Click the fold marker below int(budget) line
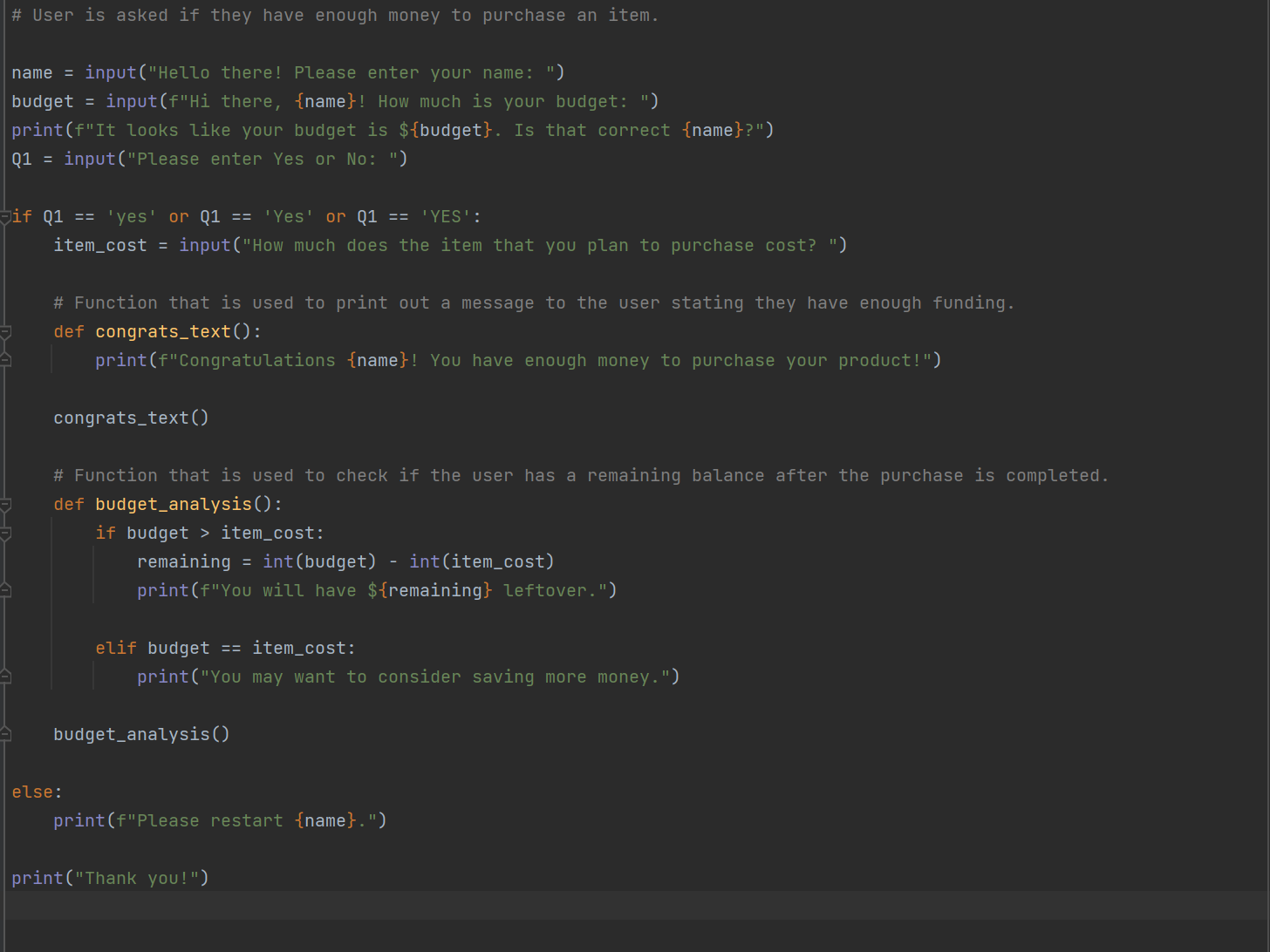1270x952 pixels. [x=6, y=589]
